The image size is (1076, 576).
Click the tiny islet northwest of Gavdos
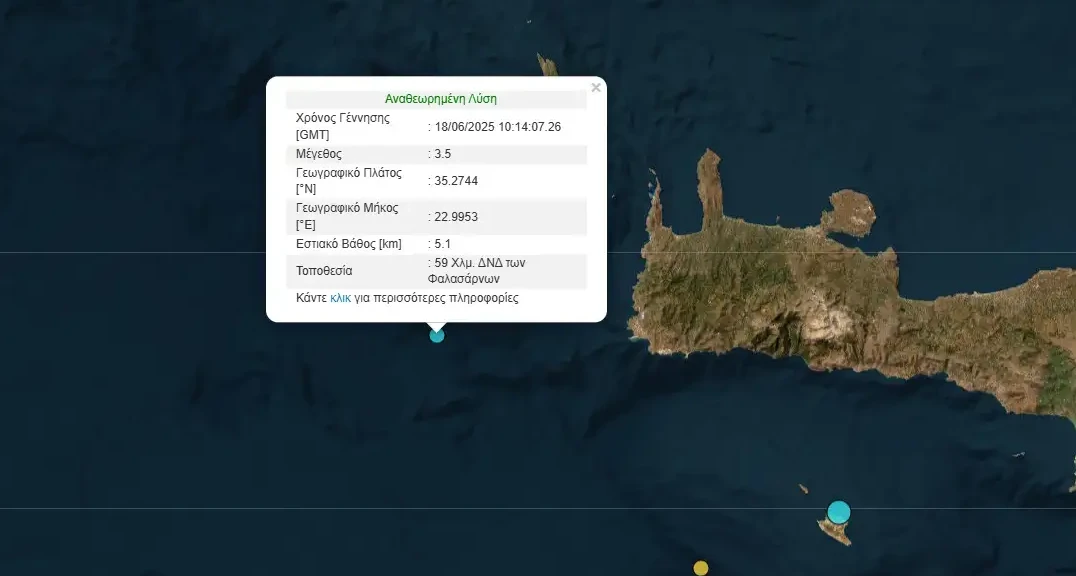point(803,489)
